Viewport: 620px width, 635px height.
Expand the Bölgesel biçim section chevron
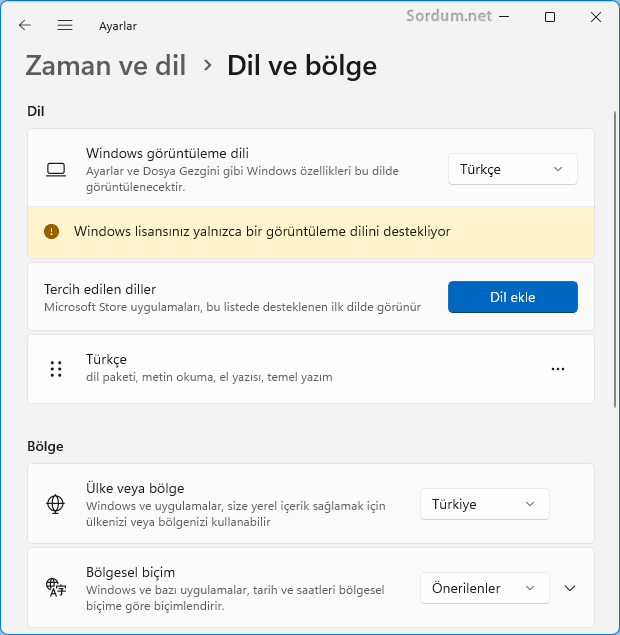pyautogui.click(x=570, y=588)
